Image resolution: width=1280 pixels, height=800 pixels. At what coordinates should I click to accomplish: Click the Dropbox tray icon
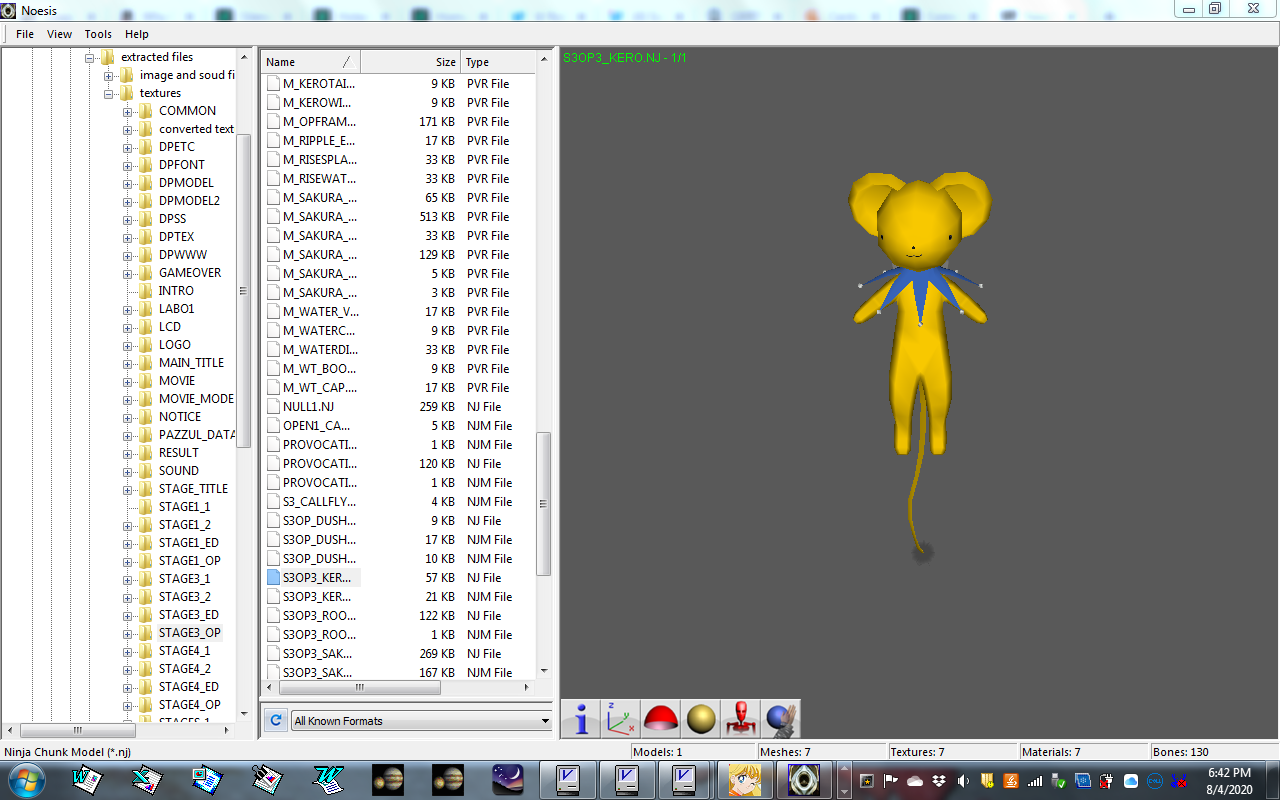click(939, 780)
